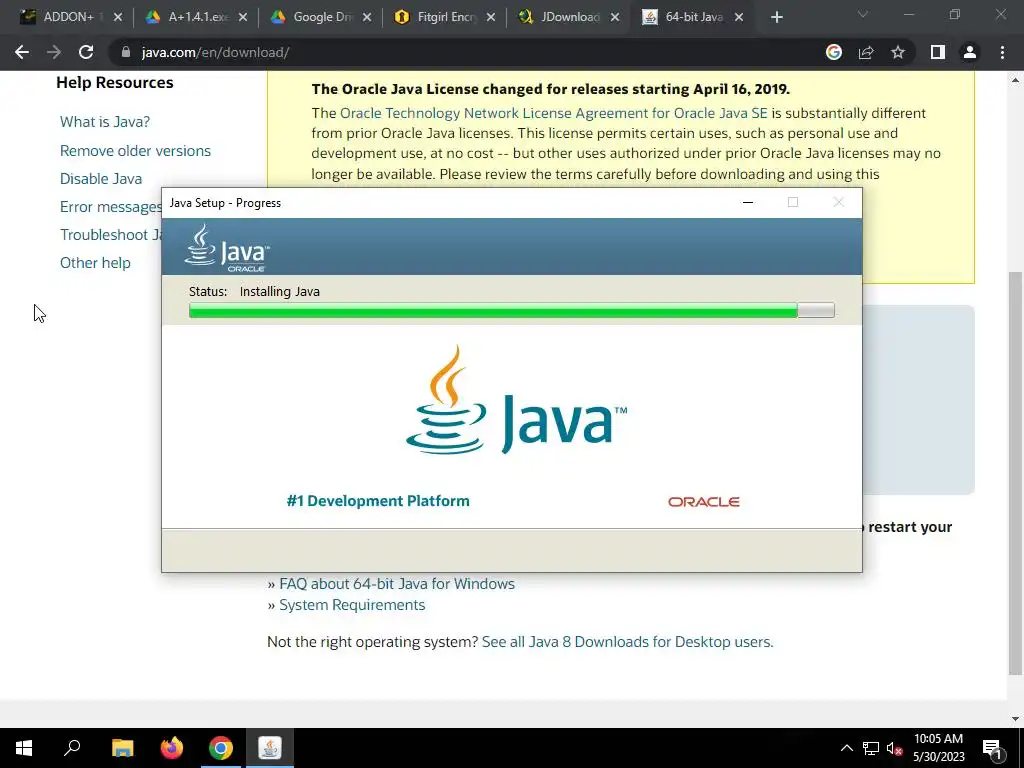Click the page vertical scrollbar
The height and width of the screenshot is (768, 1024).
pyautogui.click(x=1015, y=473)
